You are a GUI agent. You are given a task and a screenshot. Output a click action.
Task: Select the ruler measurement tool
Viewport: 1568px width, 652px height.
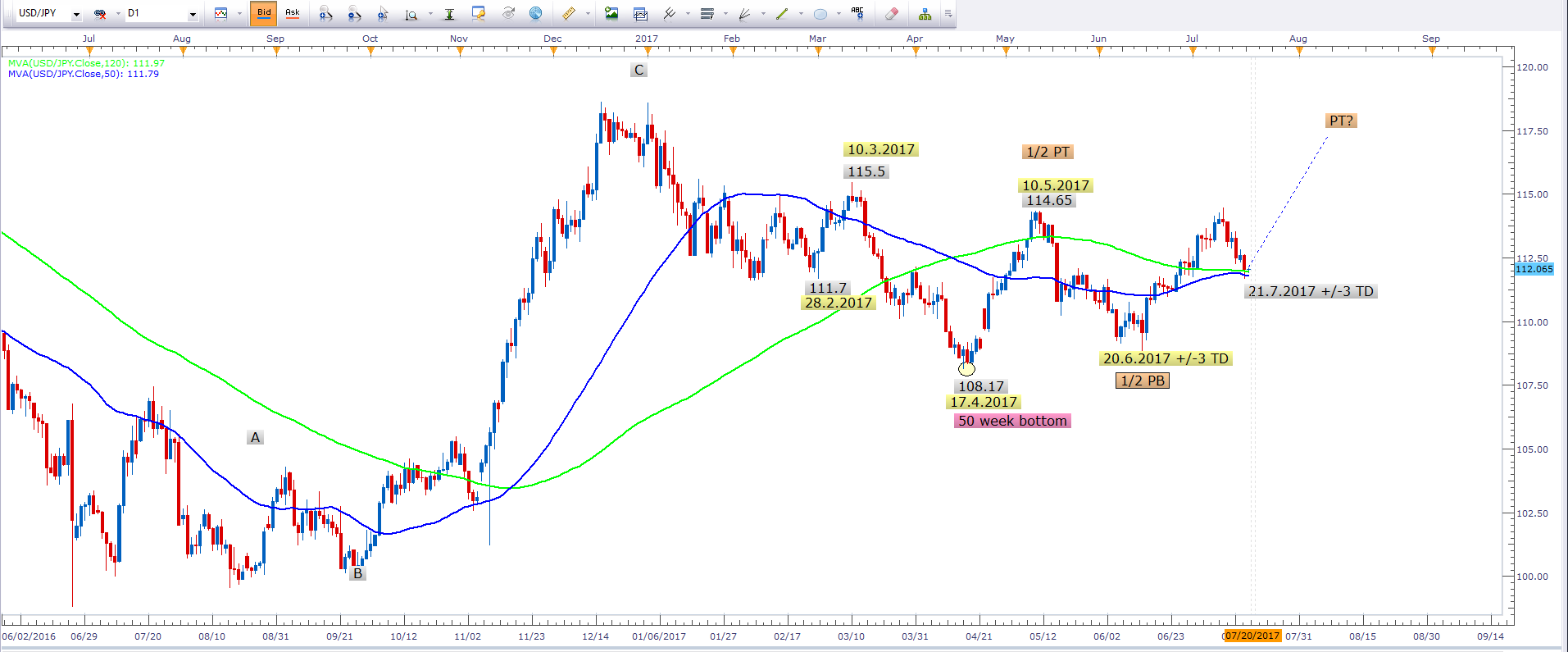coord(569,13)
